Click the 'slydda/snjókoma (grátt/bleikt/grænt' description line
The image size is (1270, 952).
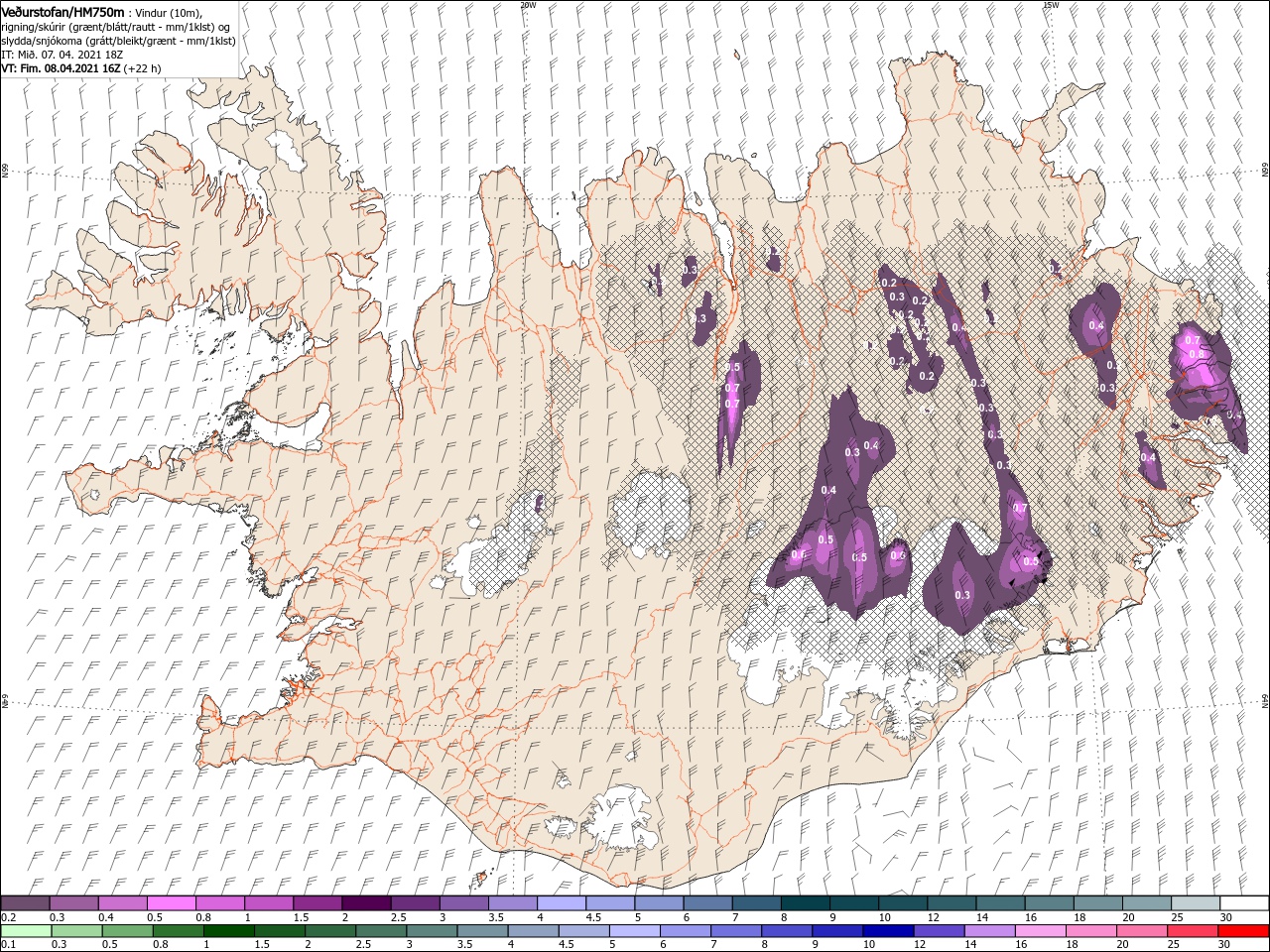click(x=118, y=41)
